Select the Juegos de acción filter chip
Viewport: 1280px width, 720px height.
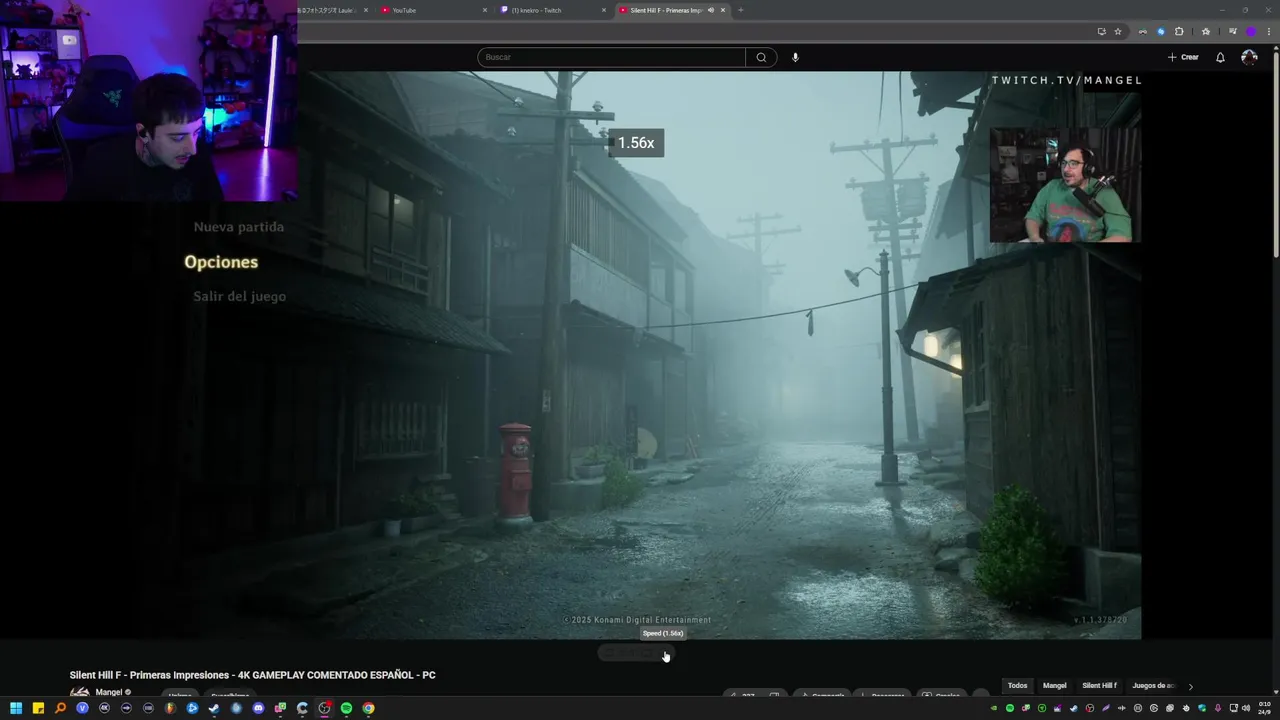pyautogui.click(x=1154, y=686)
